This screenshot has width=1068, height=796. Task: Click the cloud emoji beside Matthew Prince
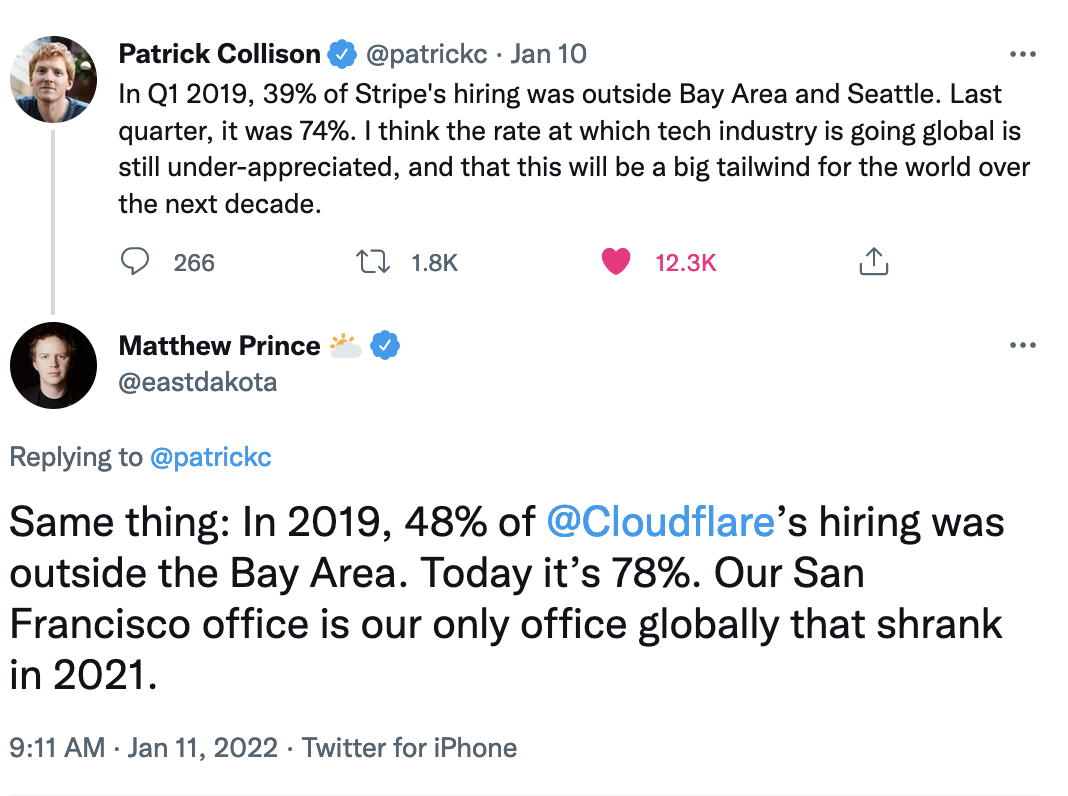coord(345,346)
